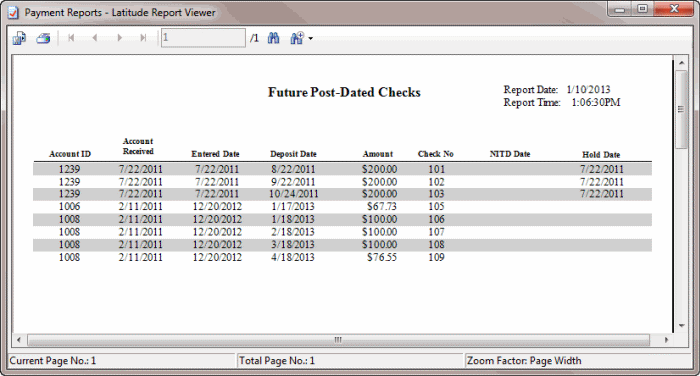Click horizontal scrollbar right arrow
Viewport: 700px width, 376px height.
click(x=666, y=340)
